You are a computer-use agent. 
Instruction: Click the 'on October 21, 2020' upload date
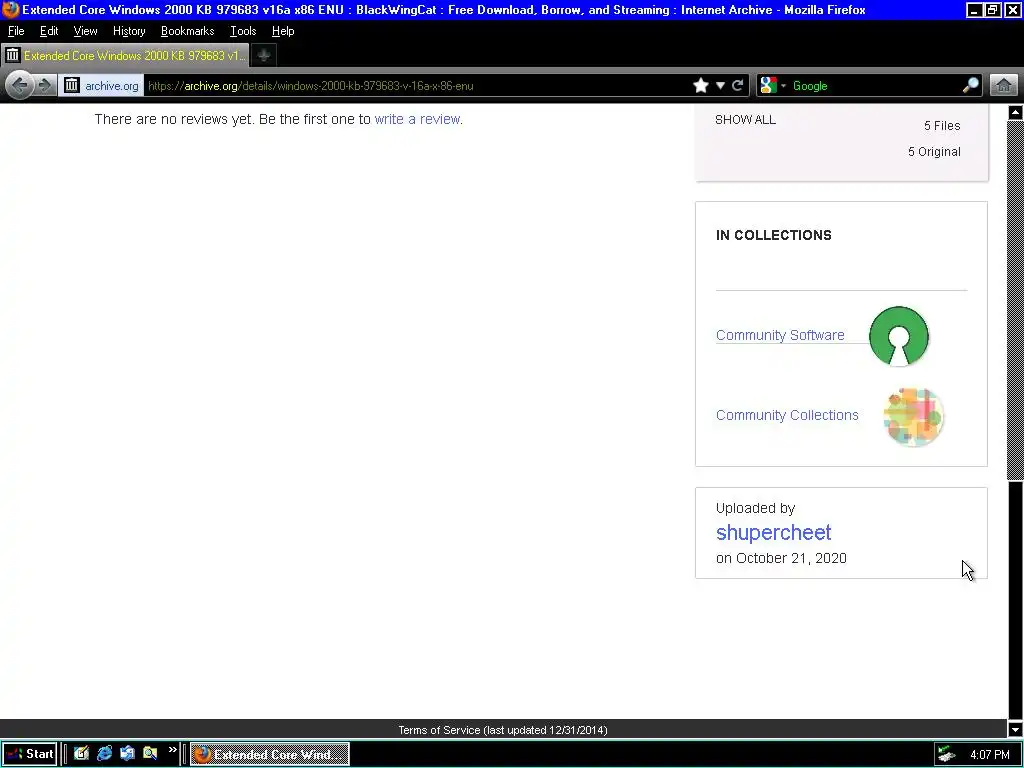pos(781,558)
